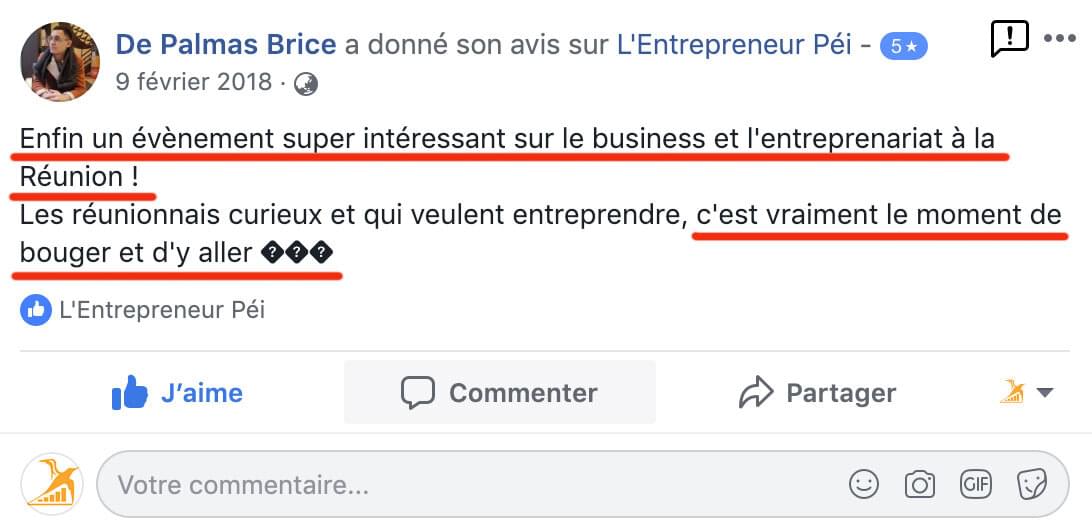Click the comment box page avatar
The height and width of the screenshot is (528, 1092).
click(51, 485)
